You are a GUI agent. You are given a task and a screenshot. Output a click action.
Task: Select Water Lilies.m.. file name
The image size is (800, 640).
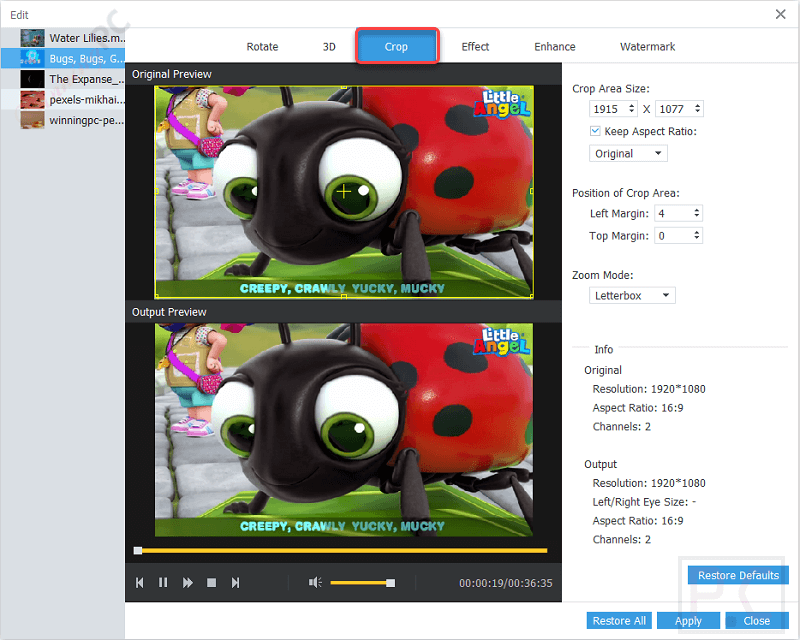(87, 38)
